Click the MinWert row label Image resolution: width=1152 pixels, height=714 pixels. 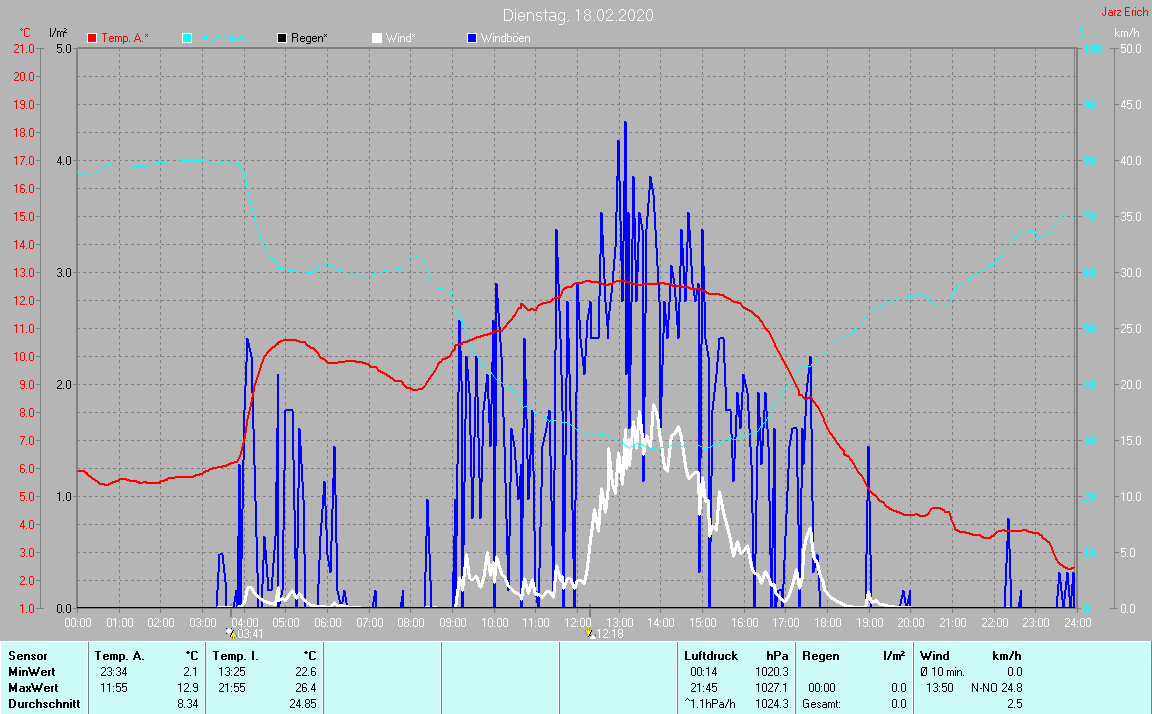click(x=32, y=672)
